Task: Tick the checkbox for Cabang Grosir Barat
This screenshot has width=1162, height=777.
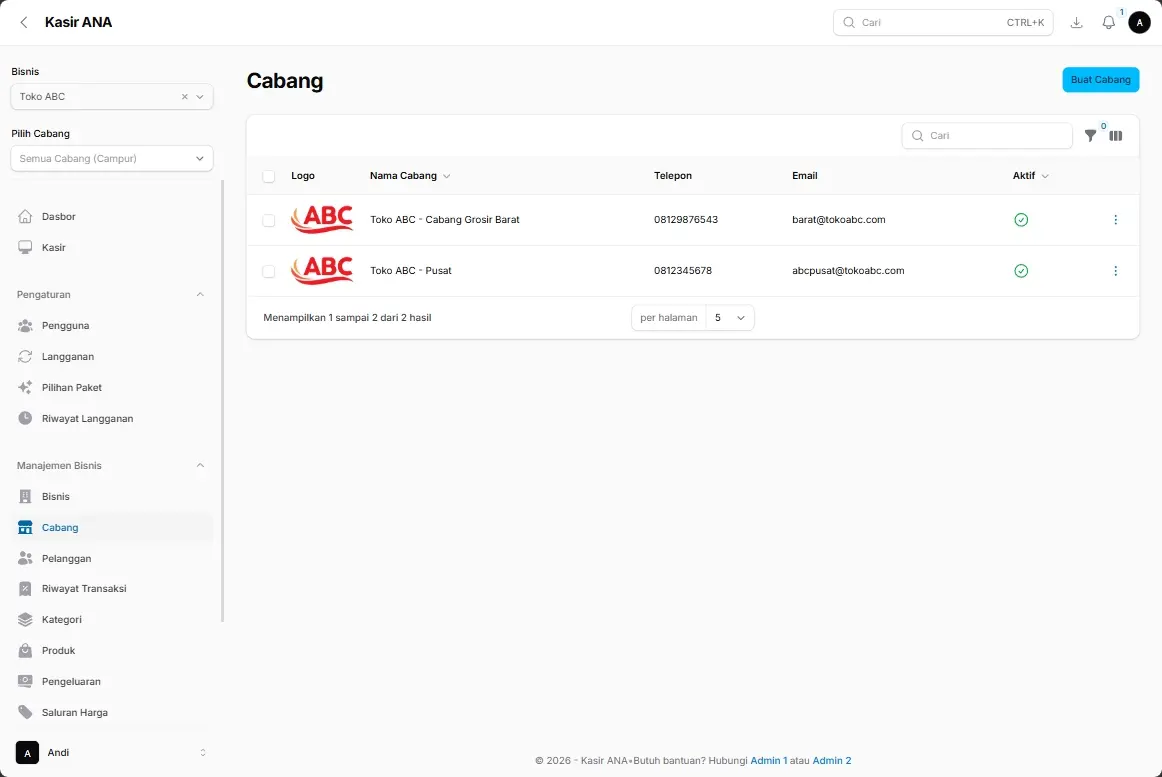Action: 268,220
